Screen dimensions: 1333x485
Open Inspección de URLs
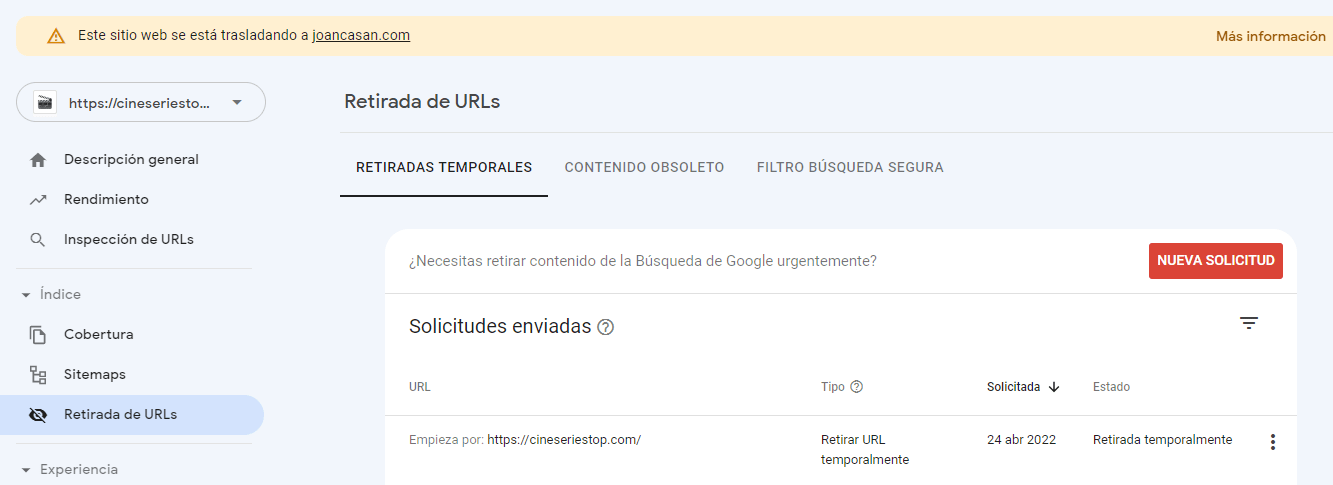pyautogui.click(x=131, y=240)
